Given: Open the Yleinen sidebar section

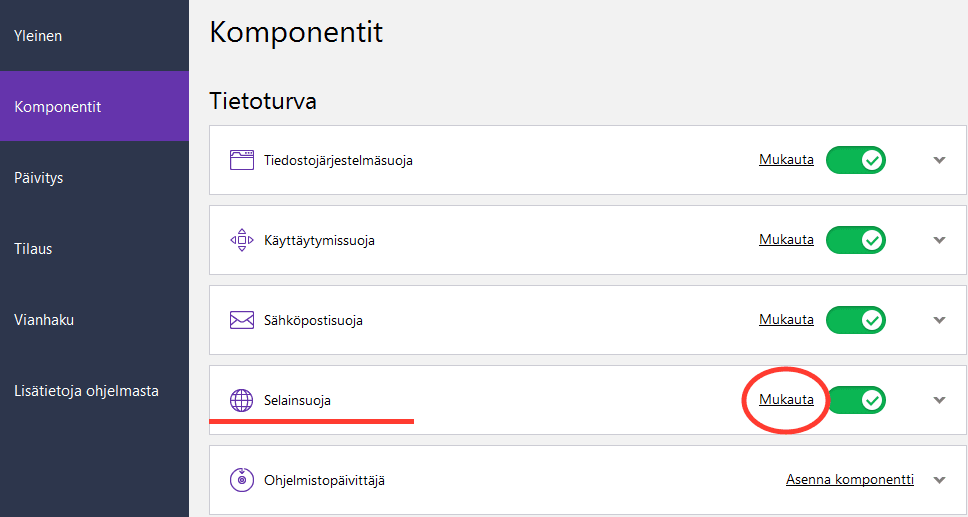Looking at the screenshot, I should (38, 36).
